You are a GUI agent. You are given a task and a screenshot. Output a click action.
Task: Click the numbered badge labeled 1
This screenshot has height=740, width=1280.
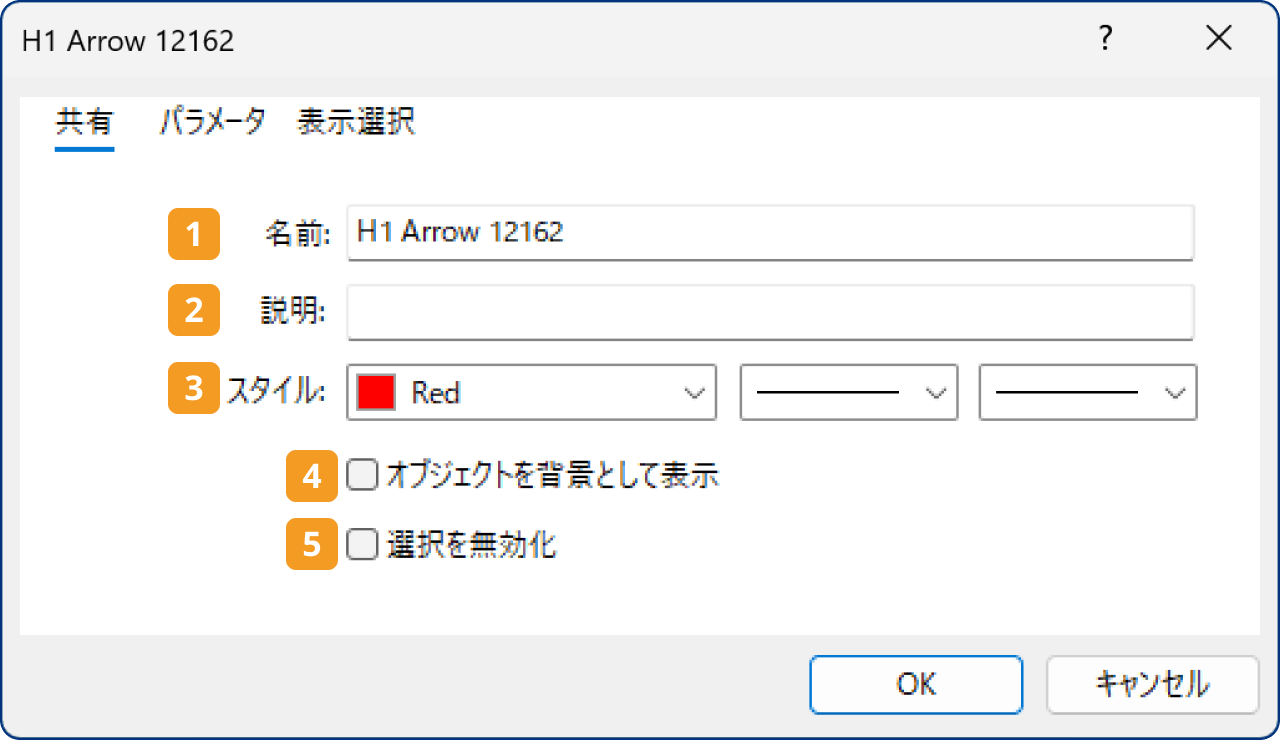tap(193, 234)
